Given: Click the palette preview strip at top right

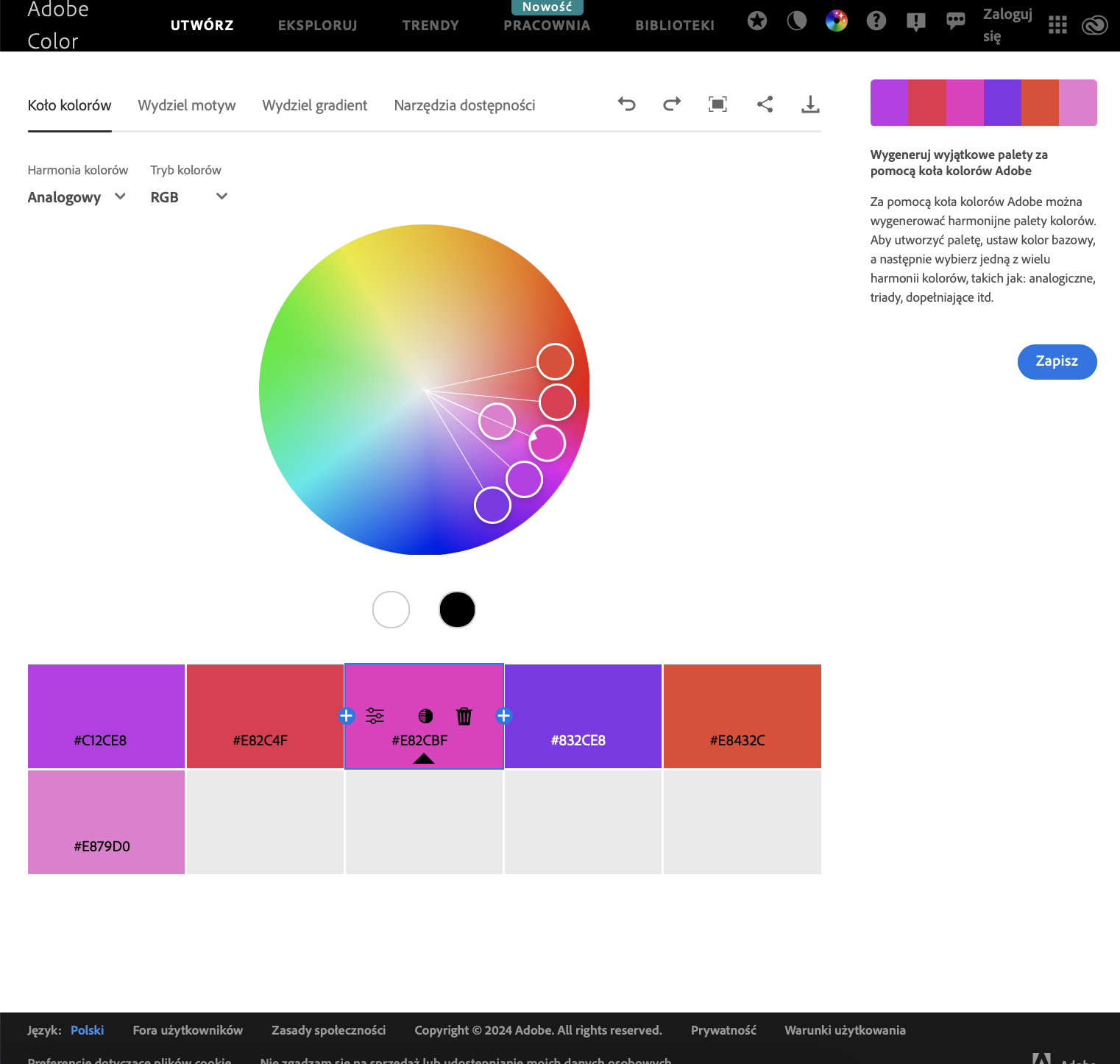Looking at the screenshot, I should pyautogui.click(x=983, y=102).
